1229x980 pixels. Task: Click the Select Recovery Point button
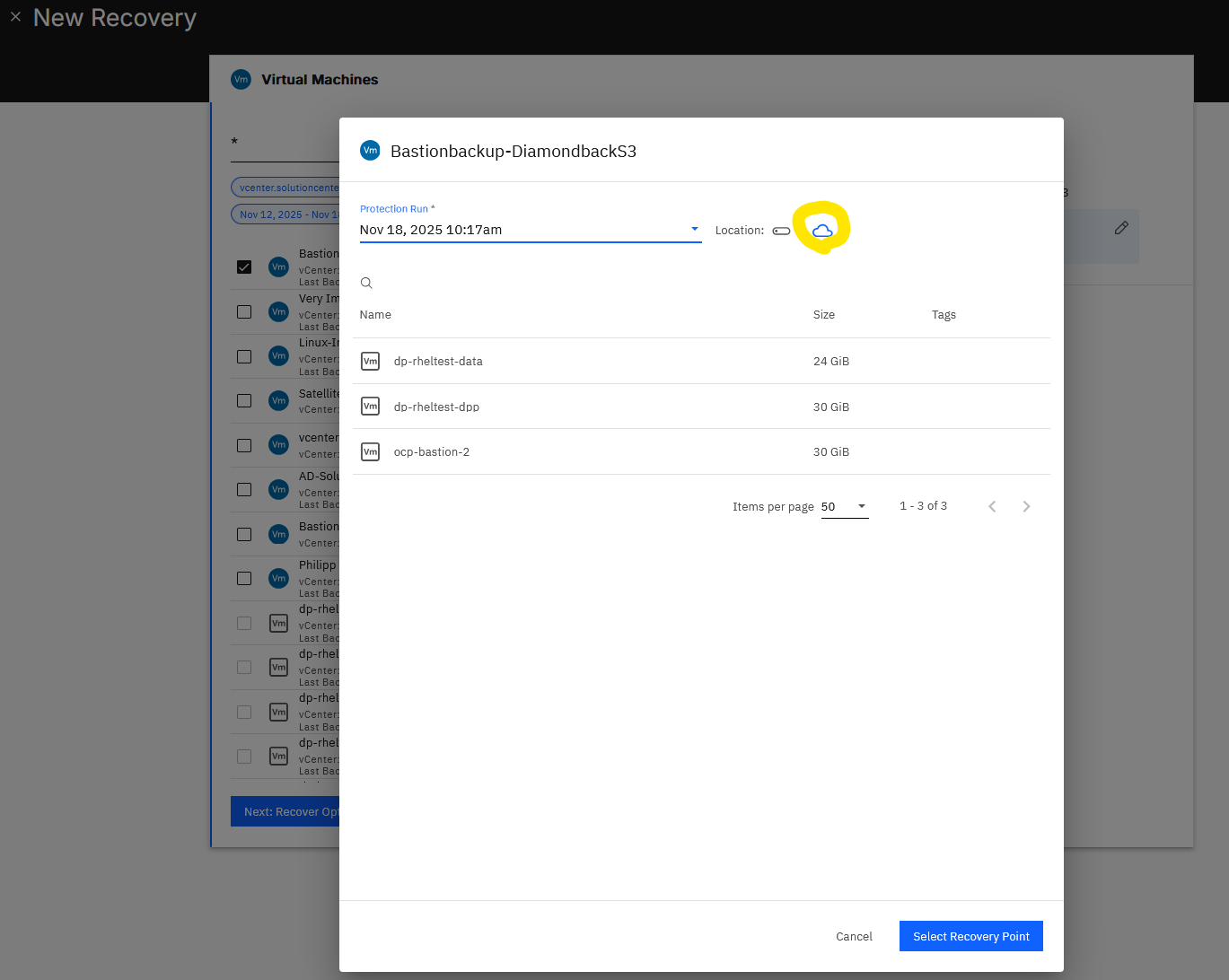pos(971,936)
